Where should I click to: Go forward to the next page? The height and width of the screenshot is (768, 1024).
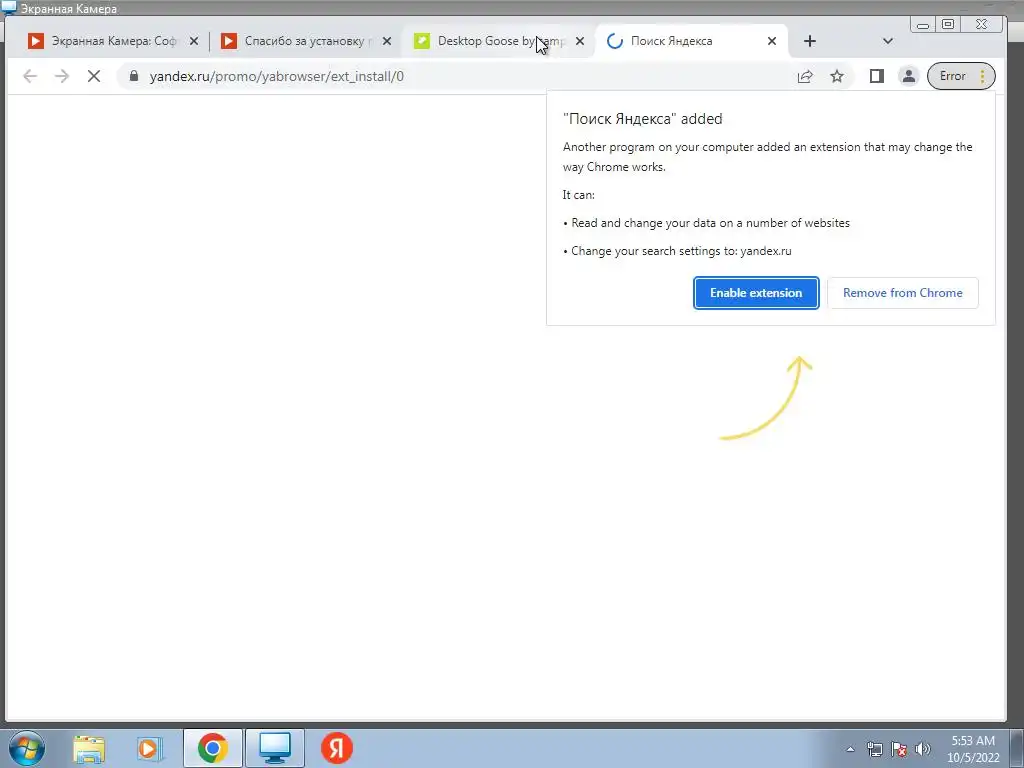click(62, 76)
